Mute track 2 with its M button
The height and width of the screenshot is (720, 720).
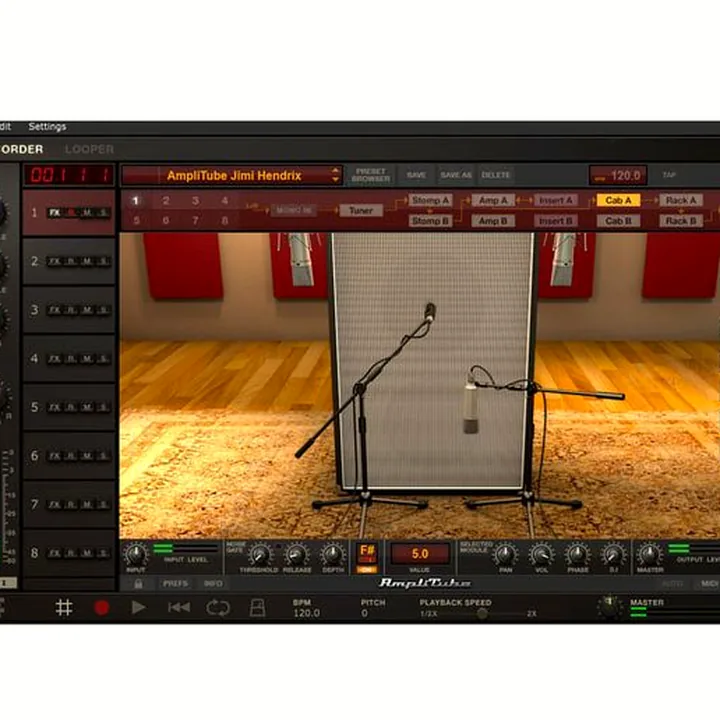click(87, 261)
